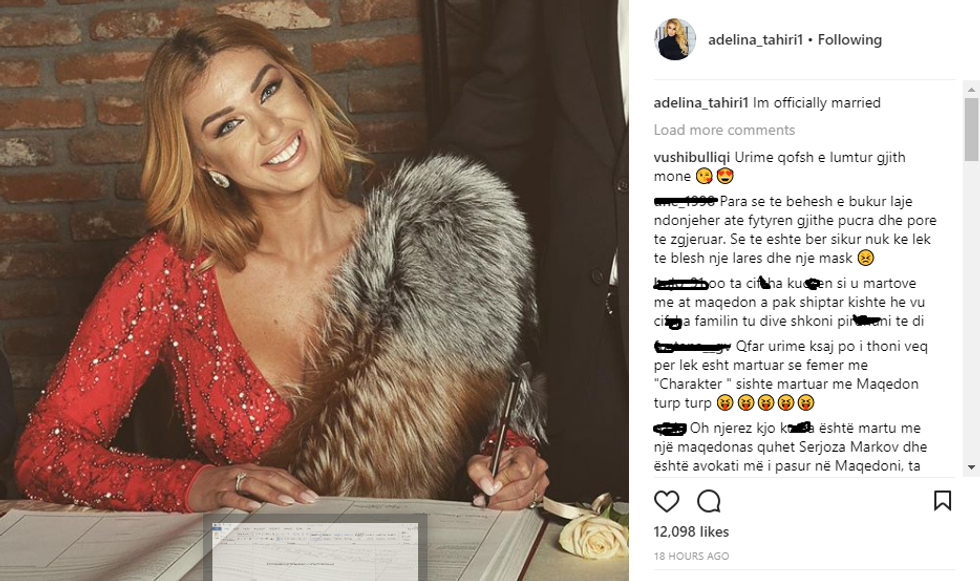Click the small screenshot overlay on photo
The image size is (980, 581).
[315, 548]
